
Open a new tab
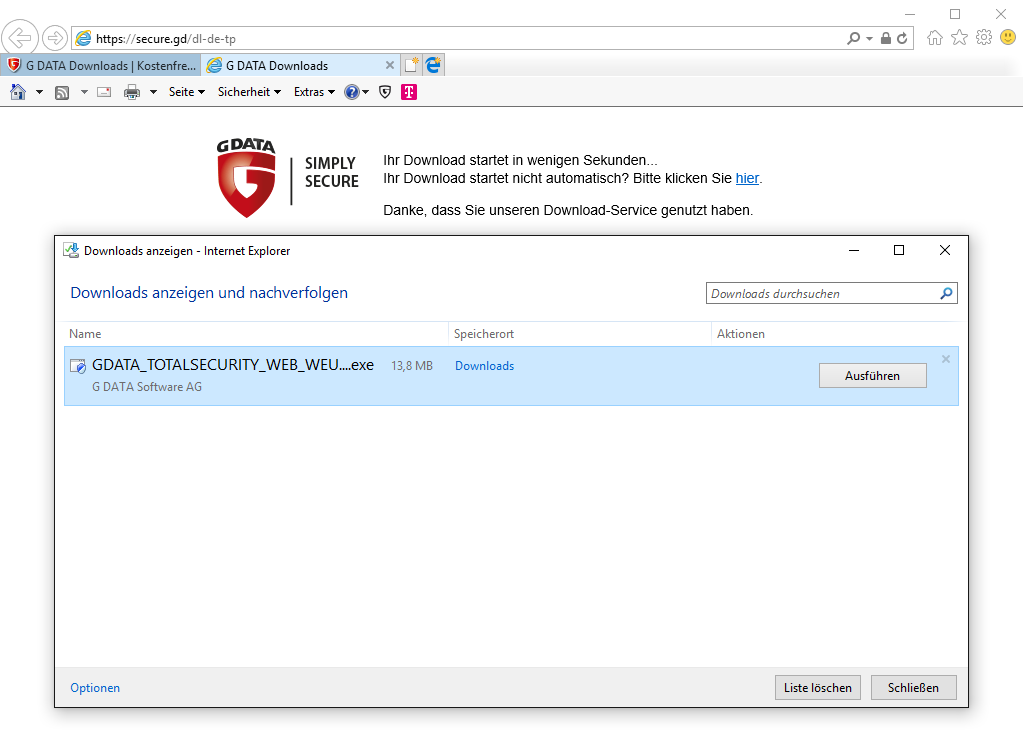(411, 65)
